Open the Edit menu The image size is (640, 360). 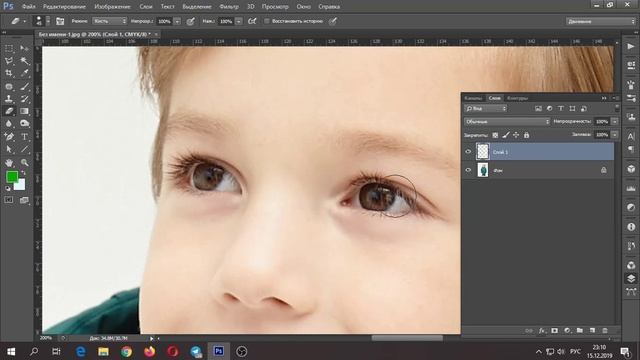[64, 7]
